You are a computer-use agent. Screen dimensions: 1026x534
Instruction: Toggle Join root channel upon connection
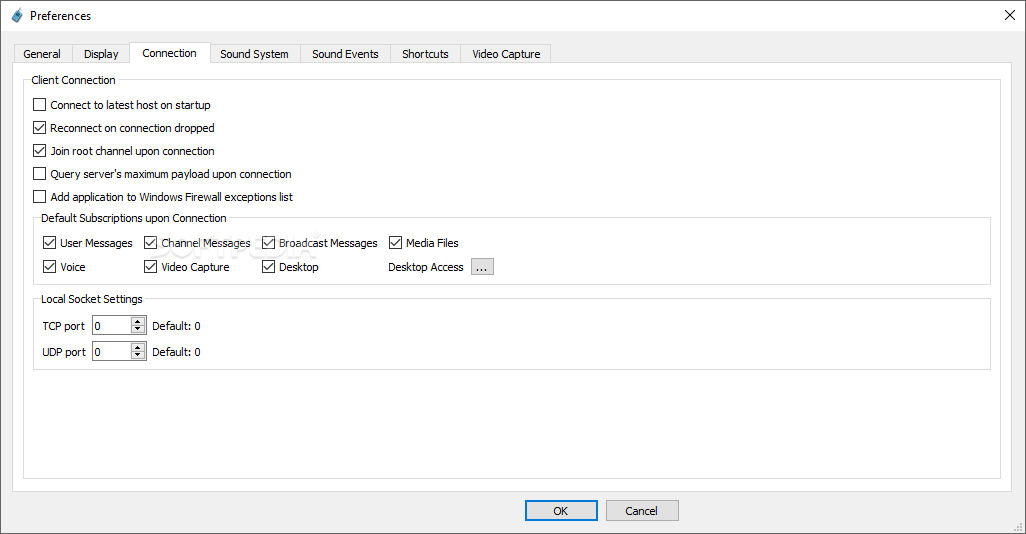click(40, 151)
